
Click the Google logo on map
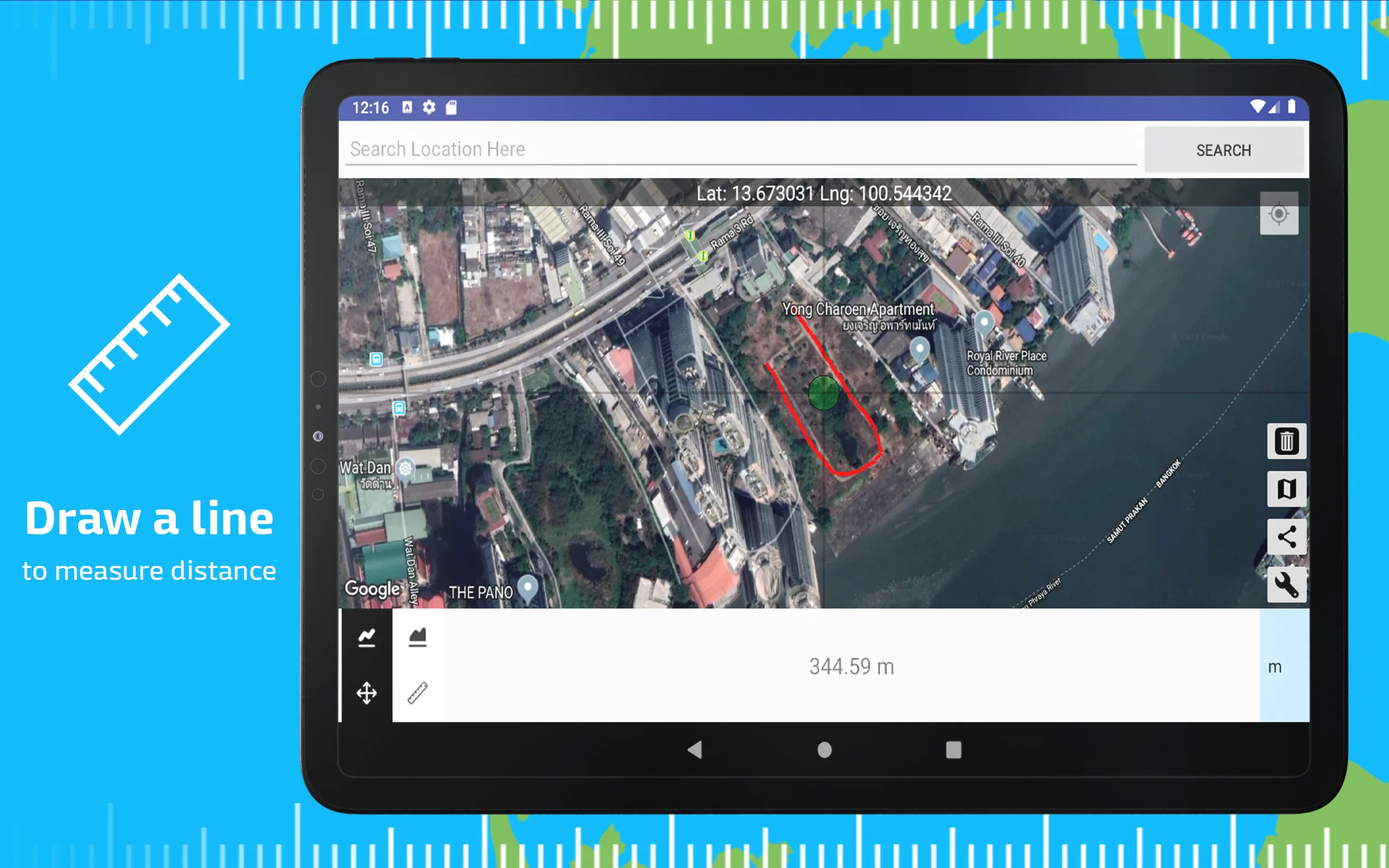tap(372, 589)
